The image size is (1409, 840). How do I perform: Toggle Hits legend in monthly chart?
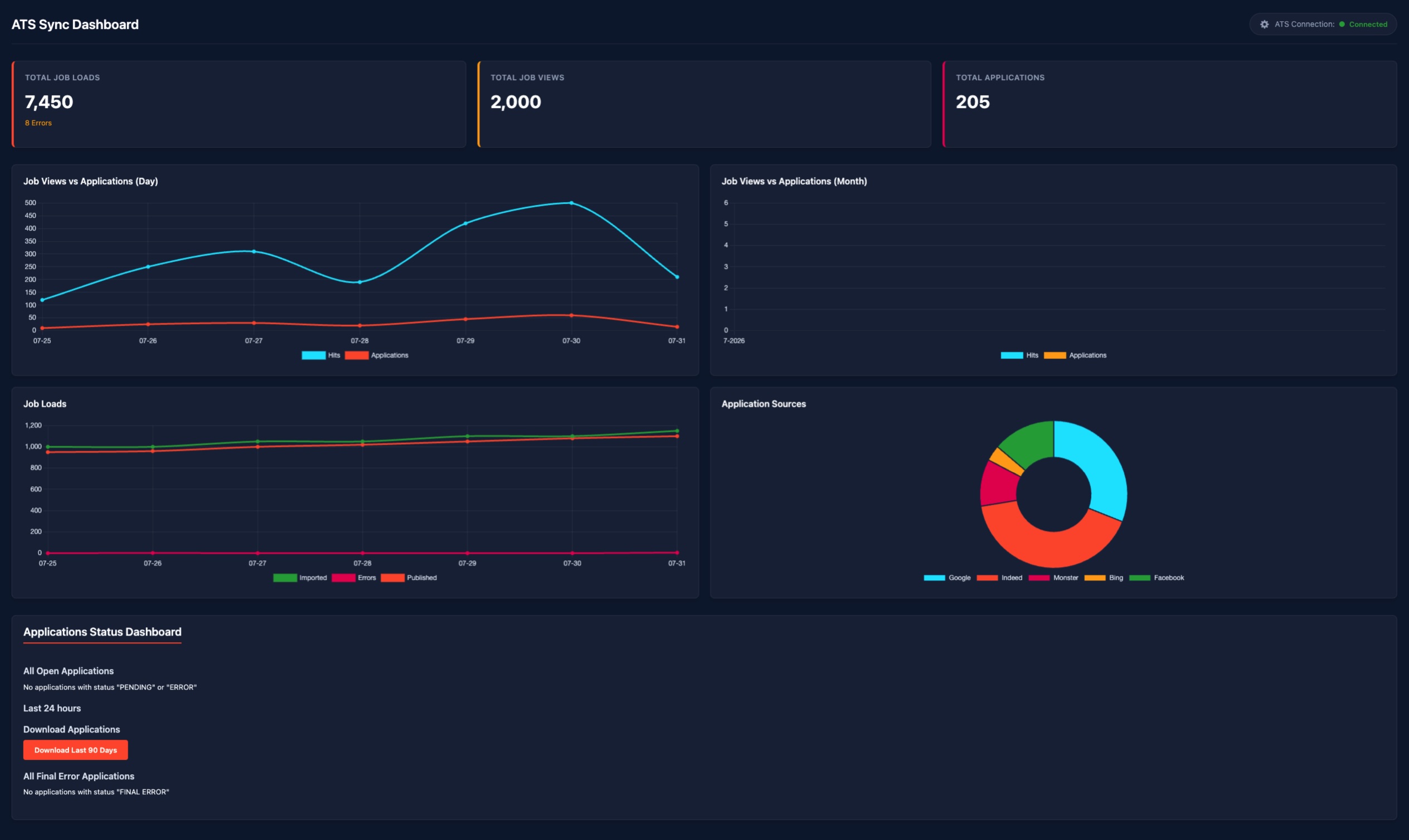tap(1019, 355)
